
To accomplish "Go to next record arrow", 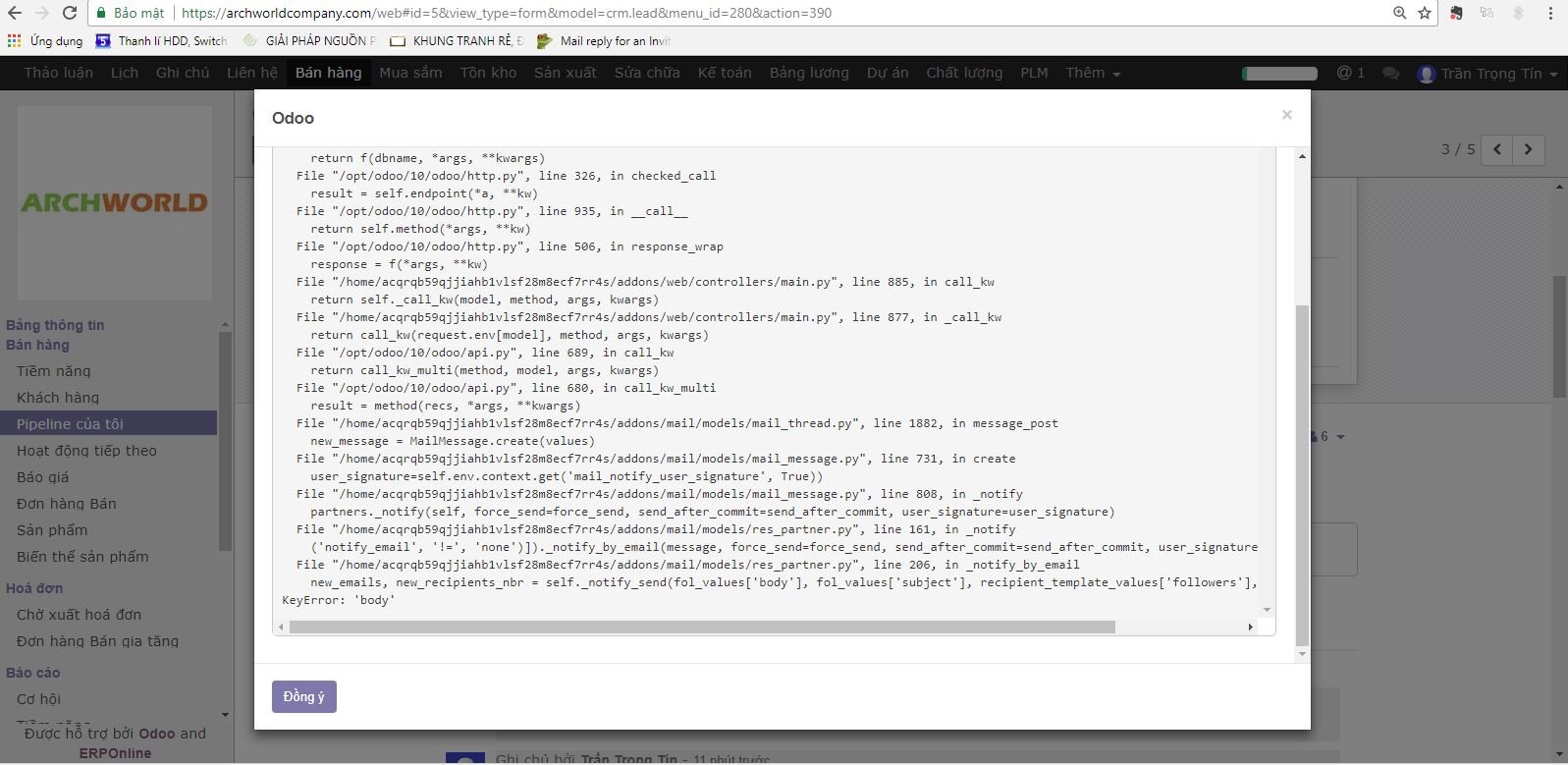I will (x=1528, y=149).
